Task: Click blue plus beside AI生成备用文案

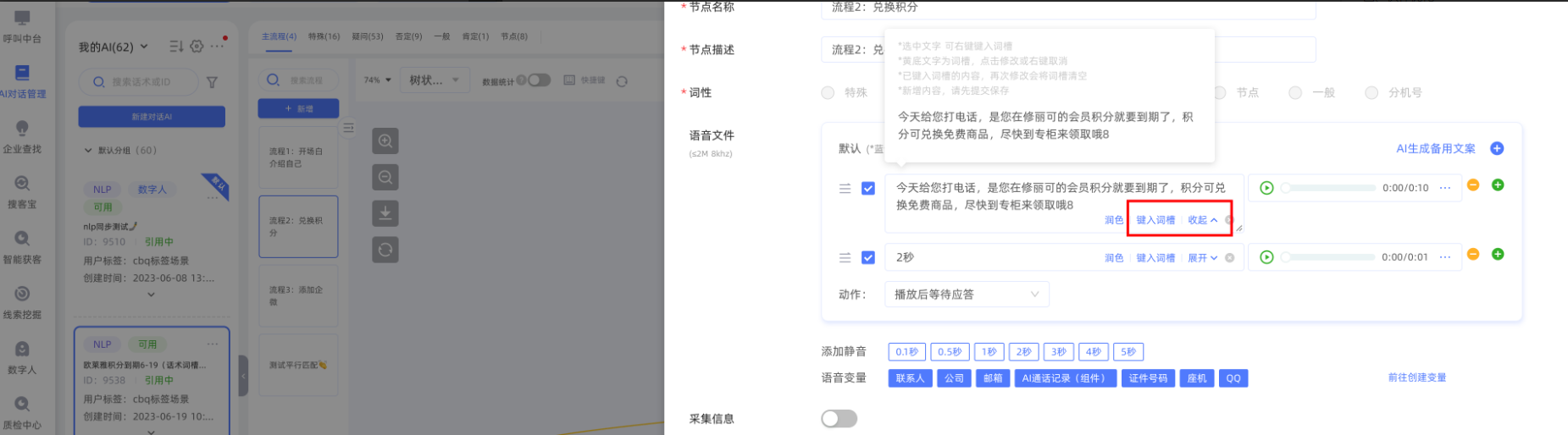Action: (x=1497, y=148)
